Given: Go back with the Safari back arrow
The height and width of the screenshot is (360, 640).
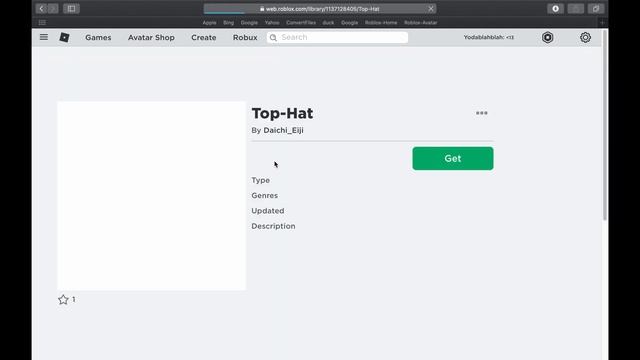Looking at the screenshot, I should click(41, 9).
